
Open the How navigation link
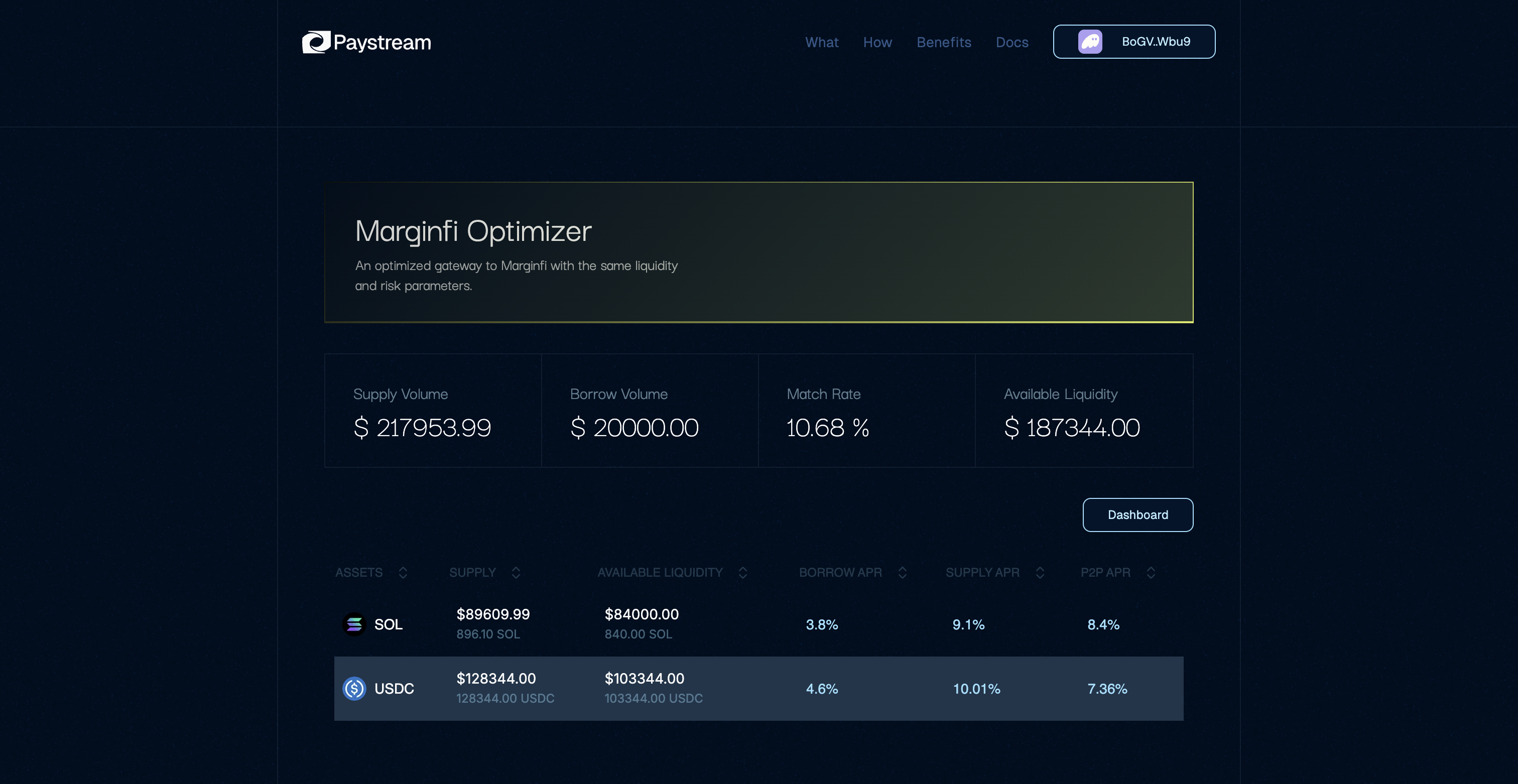point(877,42)
